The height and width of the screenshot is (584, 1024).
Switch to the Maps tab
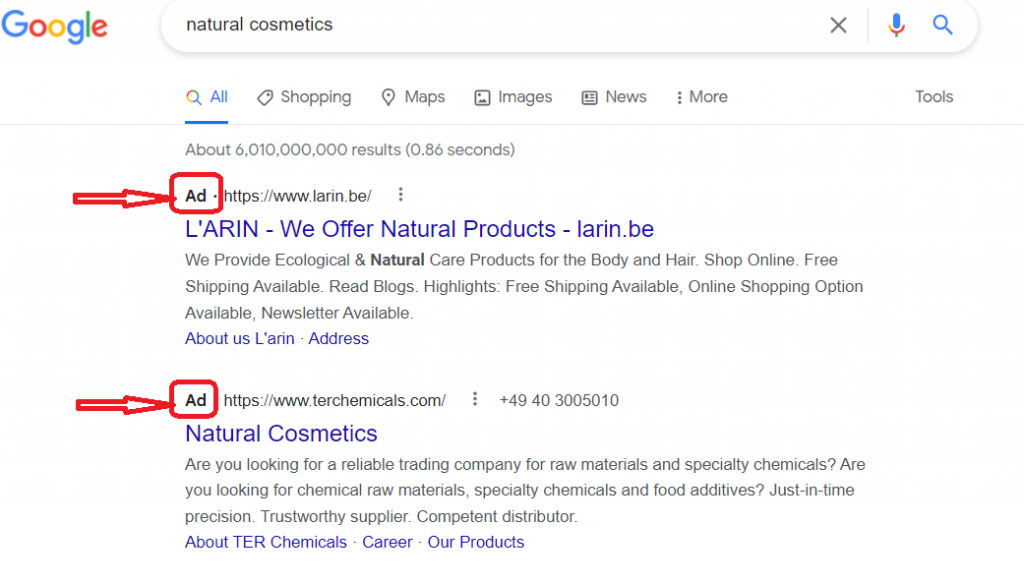pyautogui.click(x=413, y=97)
